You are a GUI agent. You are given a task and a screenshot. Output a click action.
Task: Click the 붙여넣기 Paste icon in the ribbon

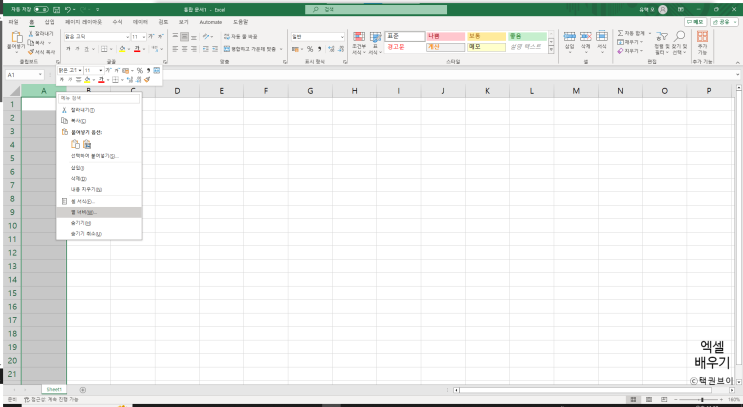click(x=17, y=37)
